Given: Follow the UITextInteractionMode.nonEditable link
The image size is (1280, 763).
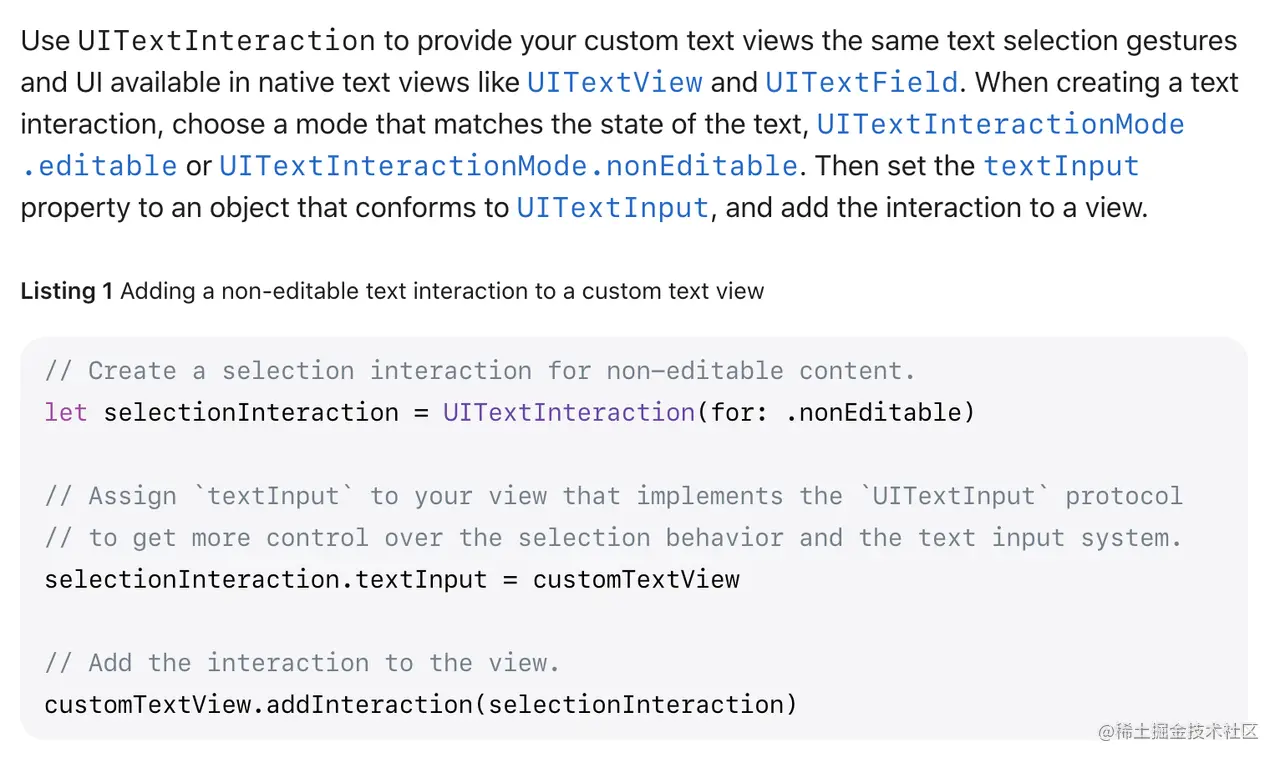Looking at the screenshot, I should point(508,166).
